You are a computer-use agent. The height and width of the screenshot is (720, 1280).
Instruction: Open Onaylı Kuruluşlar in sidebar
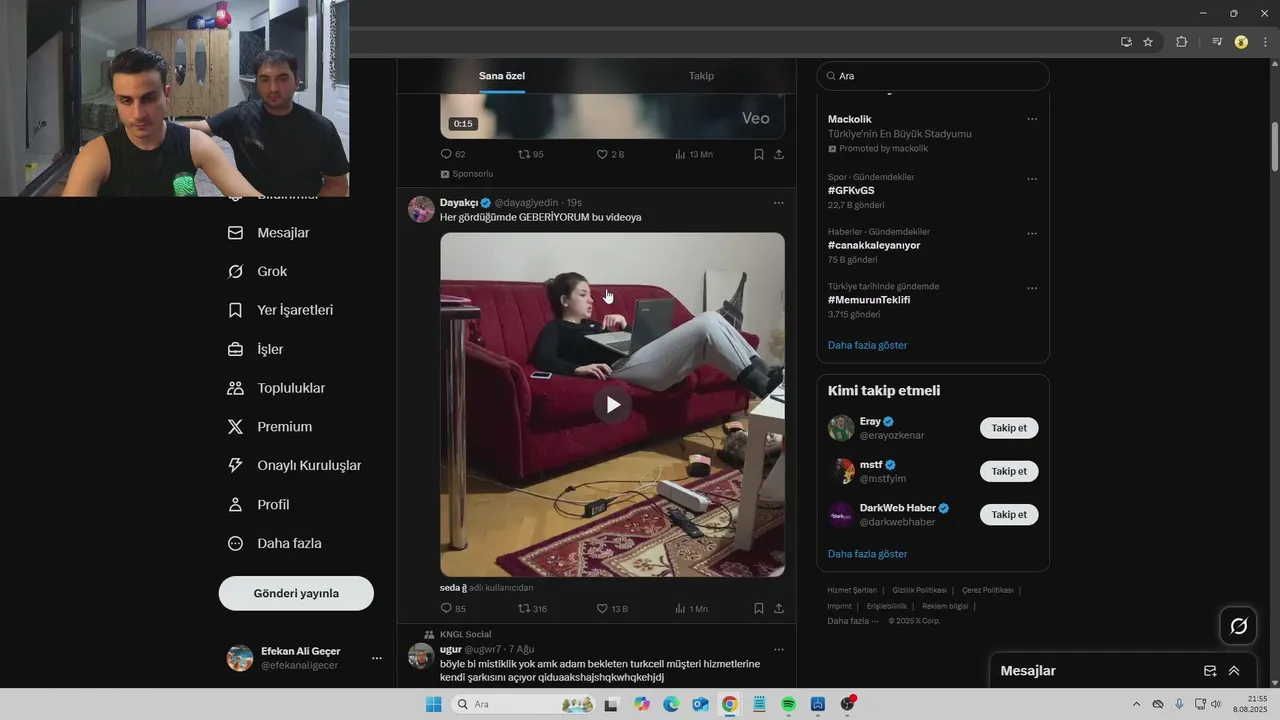click(x=295, y=466)
